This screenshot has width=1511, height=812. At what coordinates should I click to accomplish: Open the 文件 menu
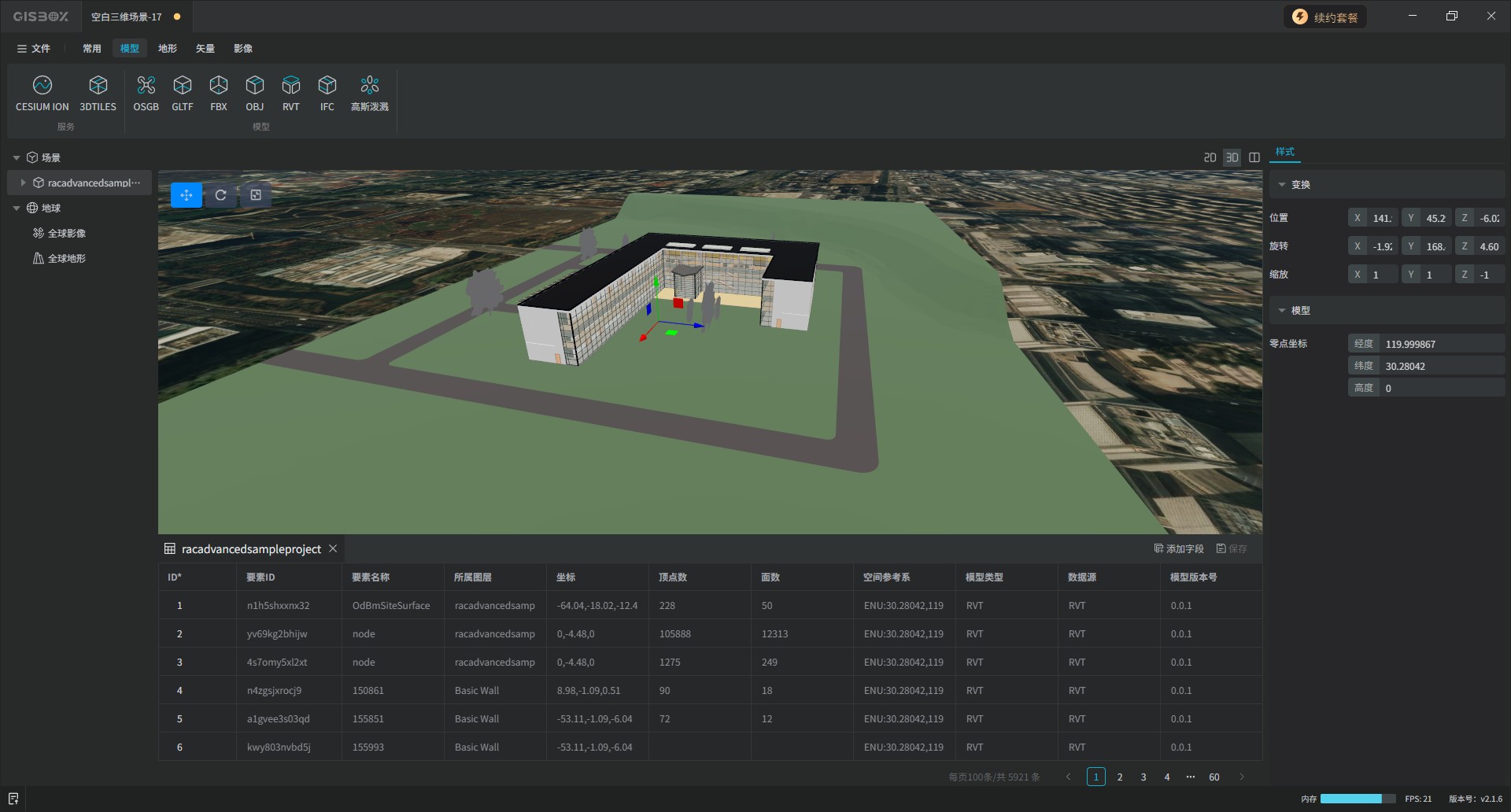34,49
